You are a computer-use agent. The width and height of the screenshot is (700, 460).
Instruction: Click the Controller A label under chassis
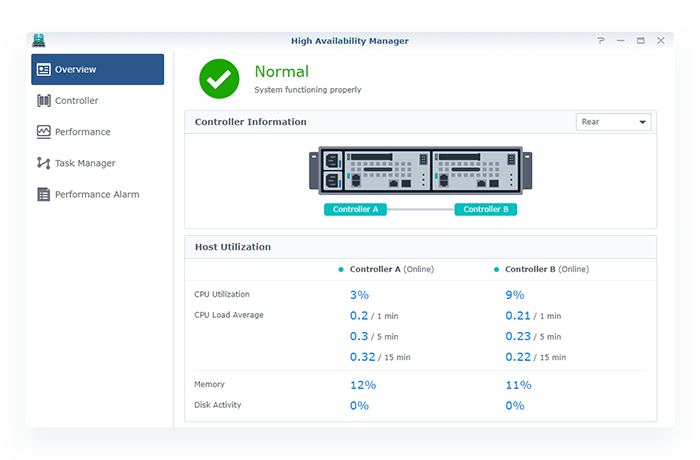355,210
